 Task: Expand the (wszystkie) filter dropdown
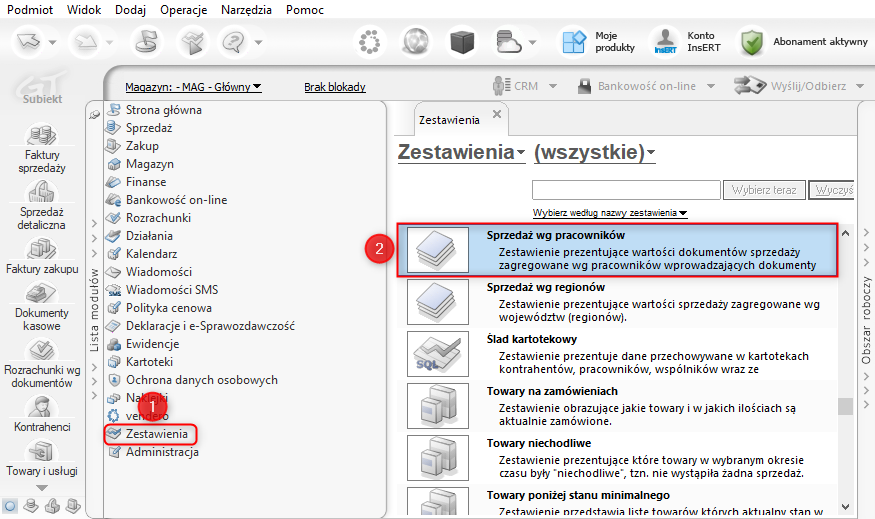[594, 152]
